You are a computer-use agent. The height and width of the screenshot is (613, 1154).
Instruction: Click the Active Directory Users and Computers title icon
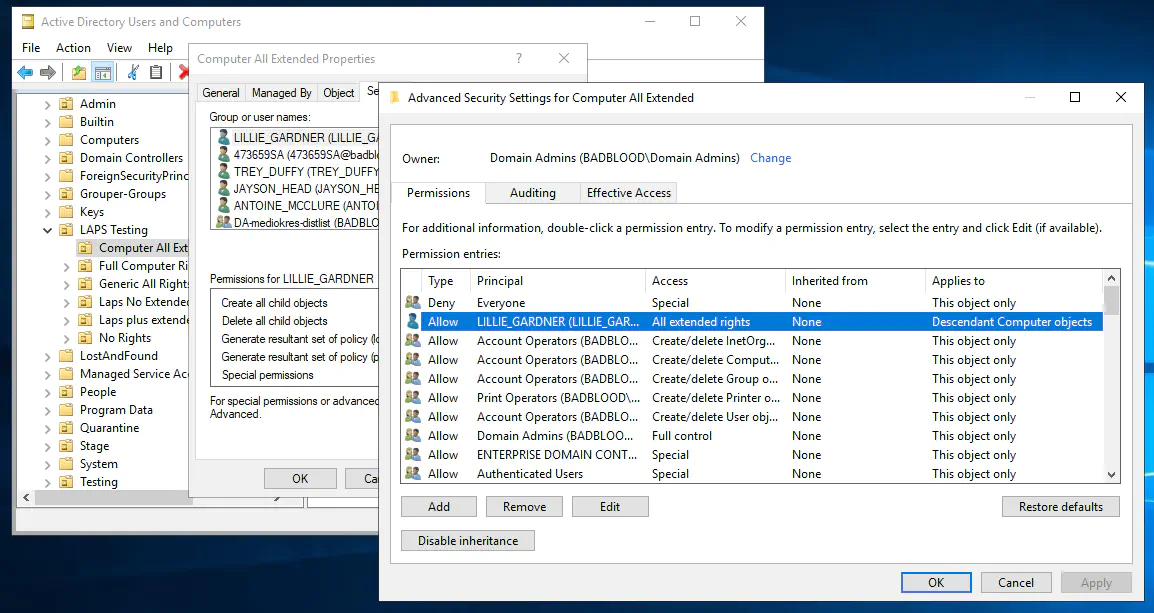[x=28, y=21]
